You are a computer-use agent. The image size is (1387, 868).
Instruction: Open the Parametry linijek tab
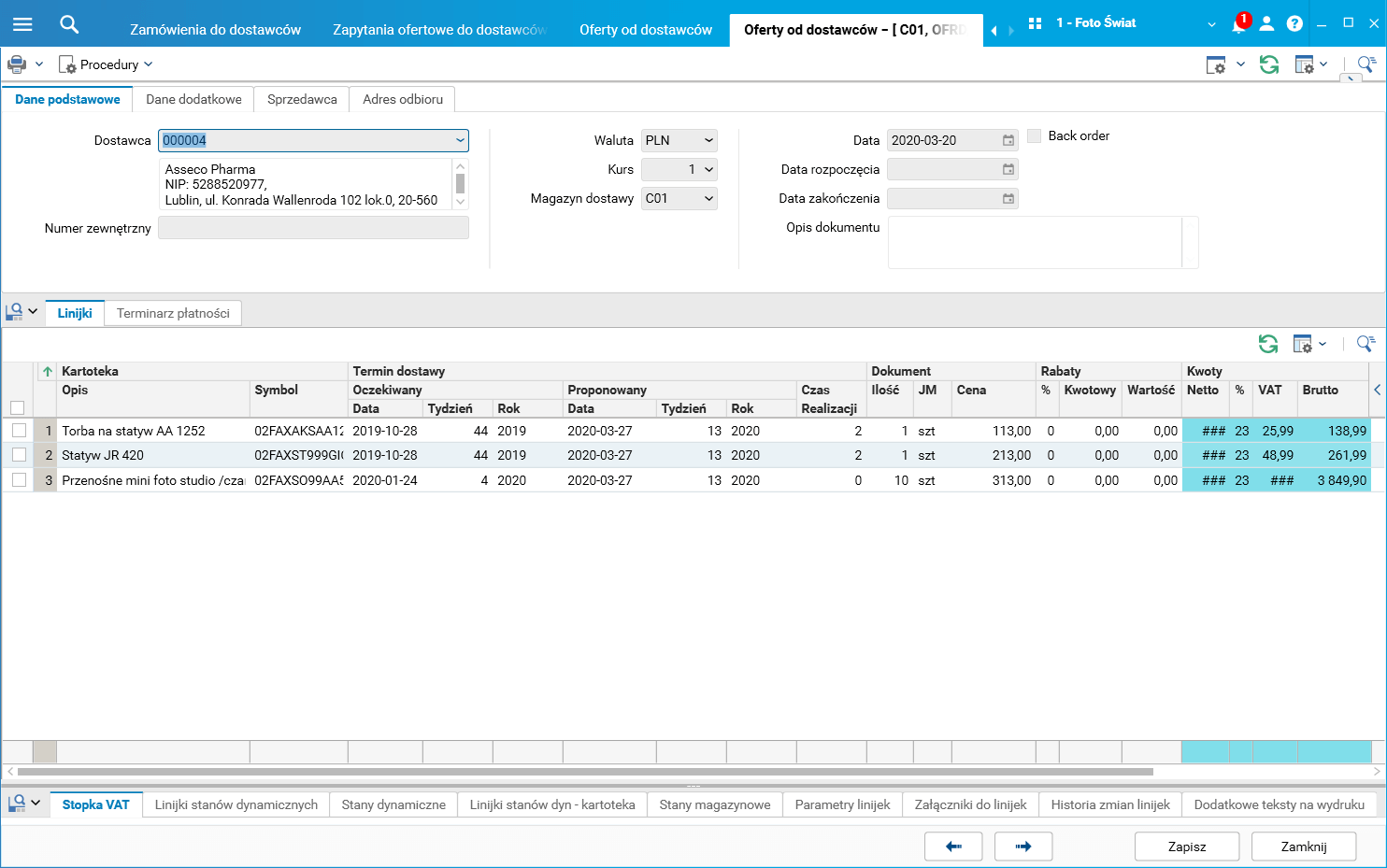[842, 804]
